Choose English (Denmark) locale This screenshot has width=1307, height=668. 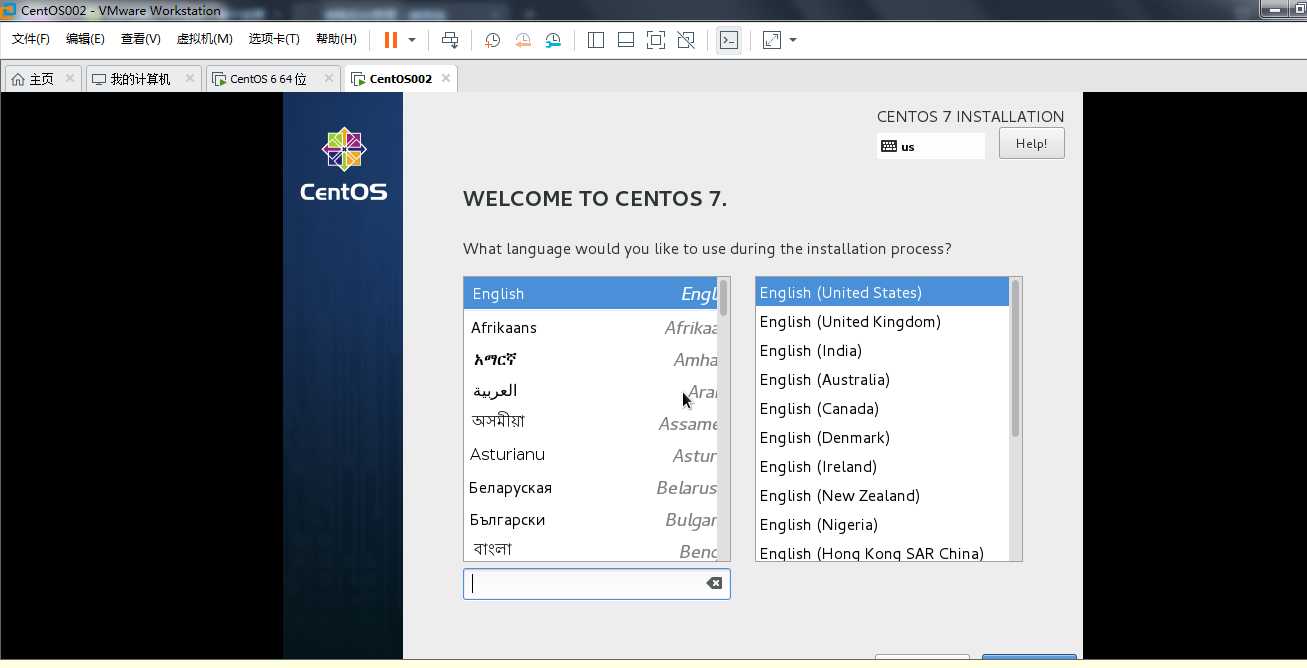pyautogui.click(x=882, y=437)
